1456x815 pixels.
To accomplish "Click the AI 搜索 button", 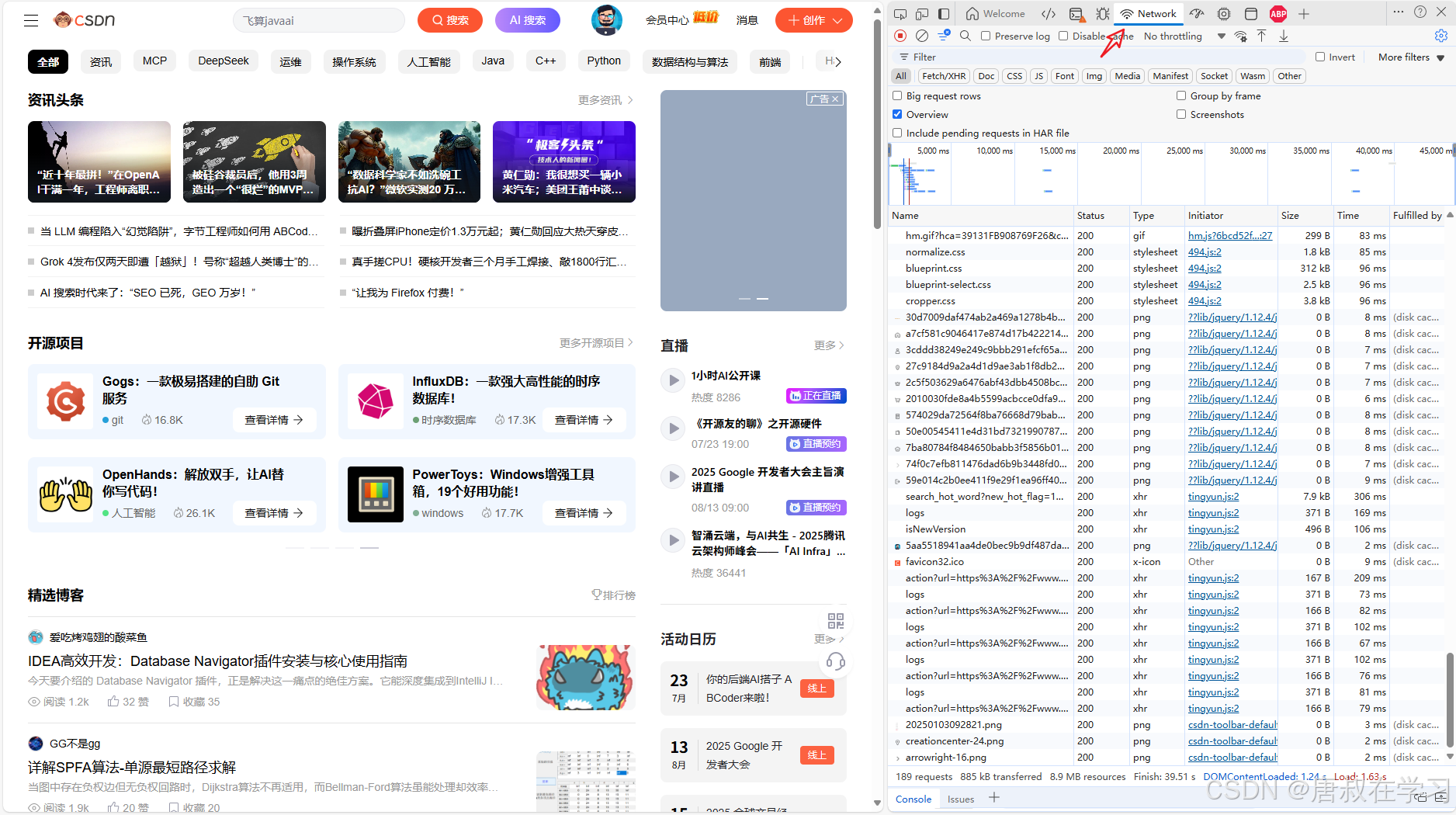I will (528, 20).
